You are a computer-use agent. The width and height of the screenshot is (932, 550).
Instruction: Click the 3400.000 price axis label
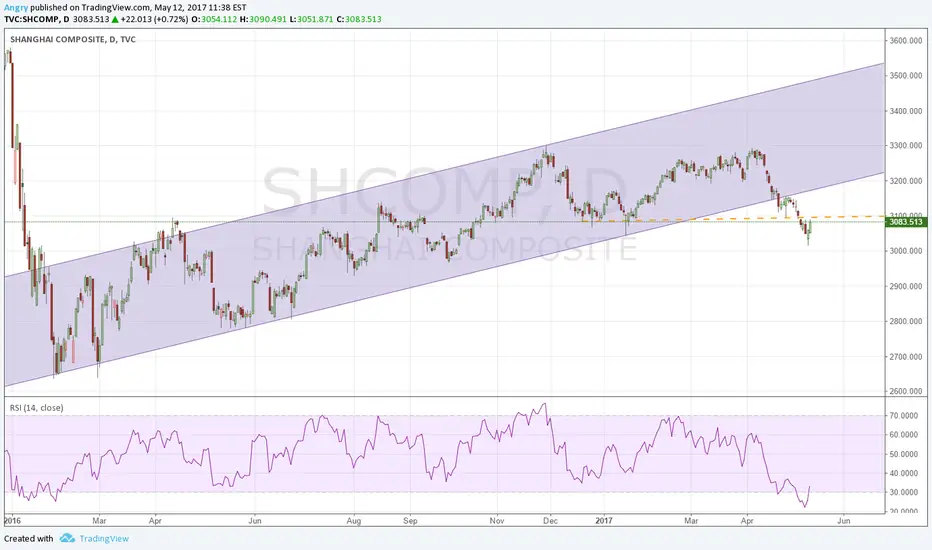(906, 111)
